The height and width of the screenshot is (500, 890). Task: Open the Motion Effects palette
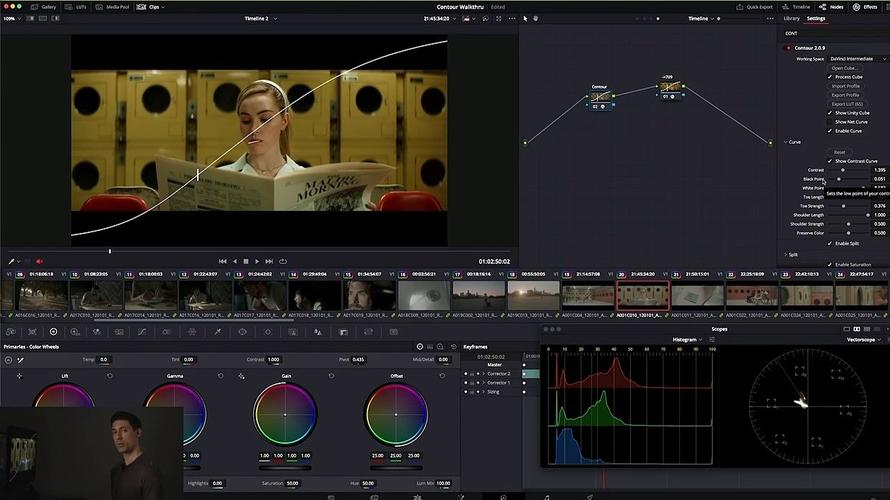(x=119, y=332)
